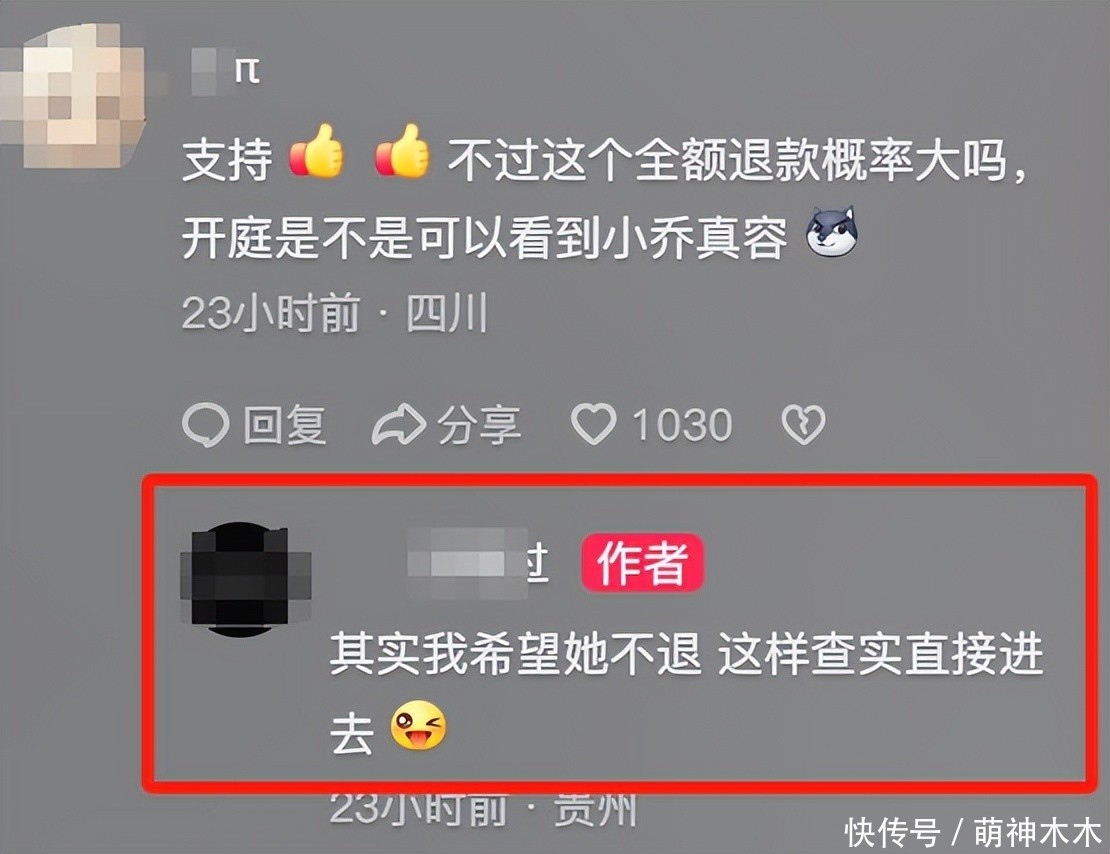Click the 1030 like count
The image size is (1110, 854).
(x=682, y=425)
